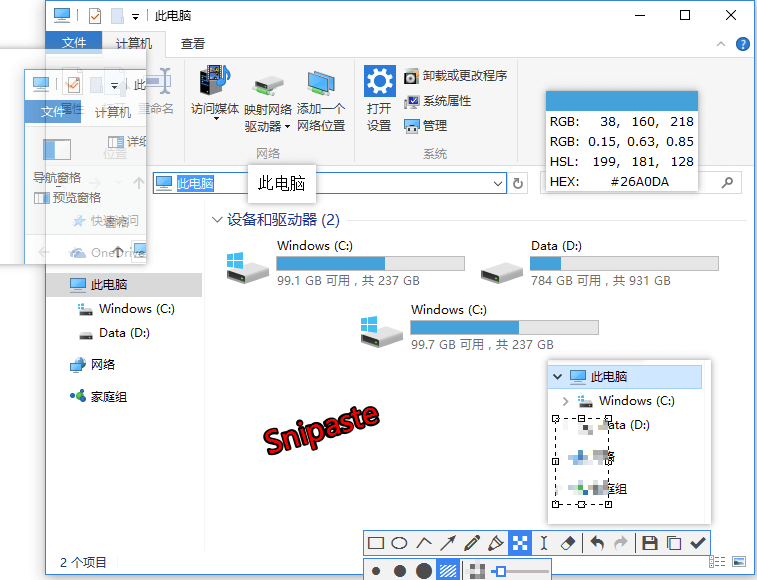Select the Text tool
This screenshot has height=580, width=757.
point(544,543)
